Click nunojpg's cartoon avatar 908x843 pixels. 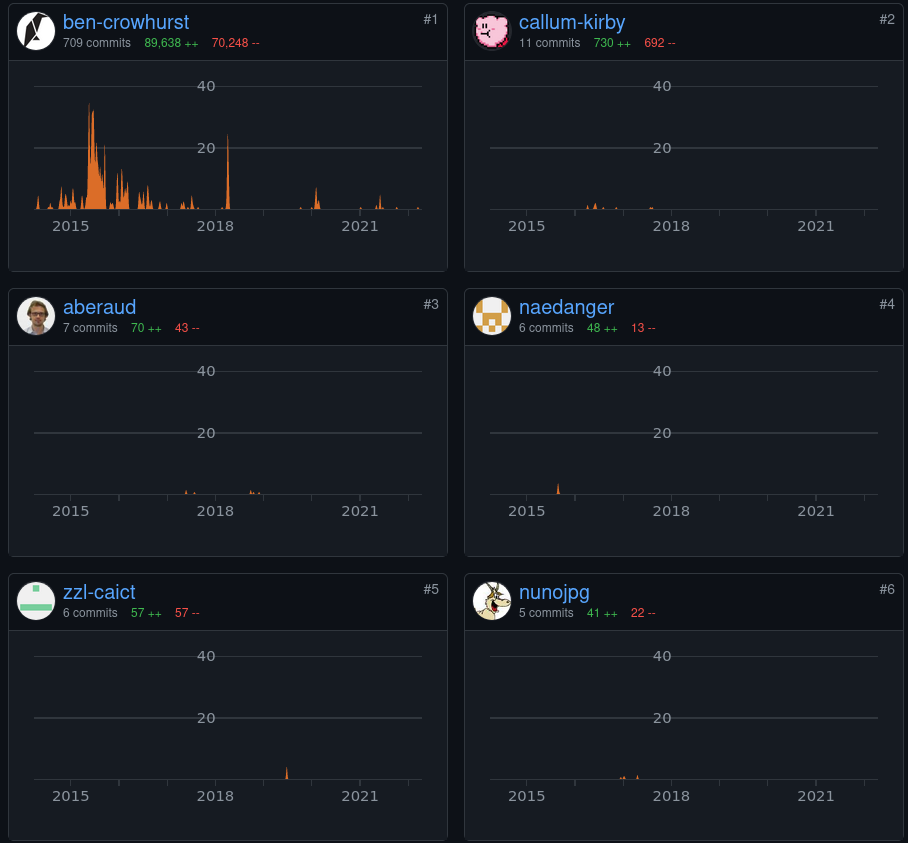pyautogui.click(x=492, y=601)
